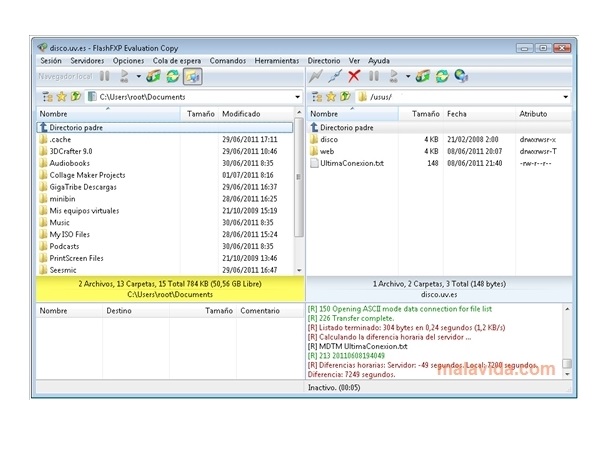Click the remote pane globe-folder transfer icon
The height and width of the screenshot is (460, 614).
(x=423, y=76)
